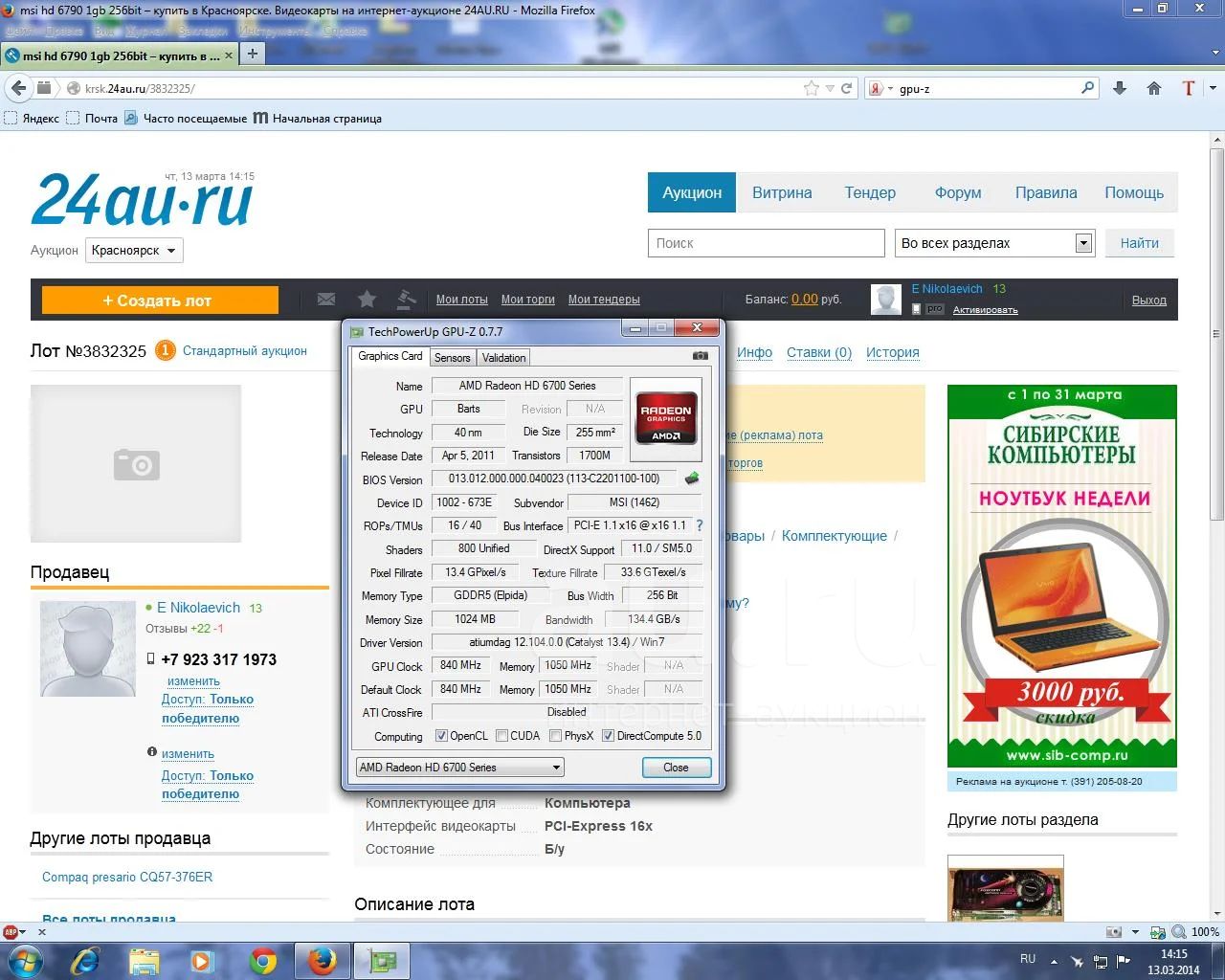Click the zoom magnifier icon showing 100%

[x=1181, y=931]
